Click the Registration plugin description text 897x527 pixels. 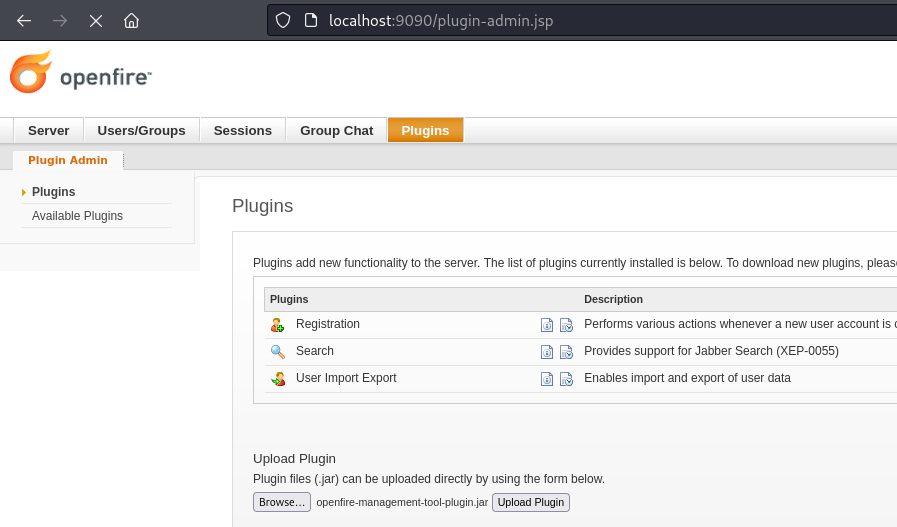pos(740,324)
